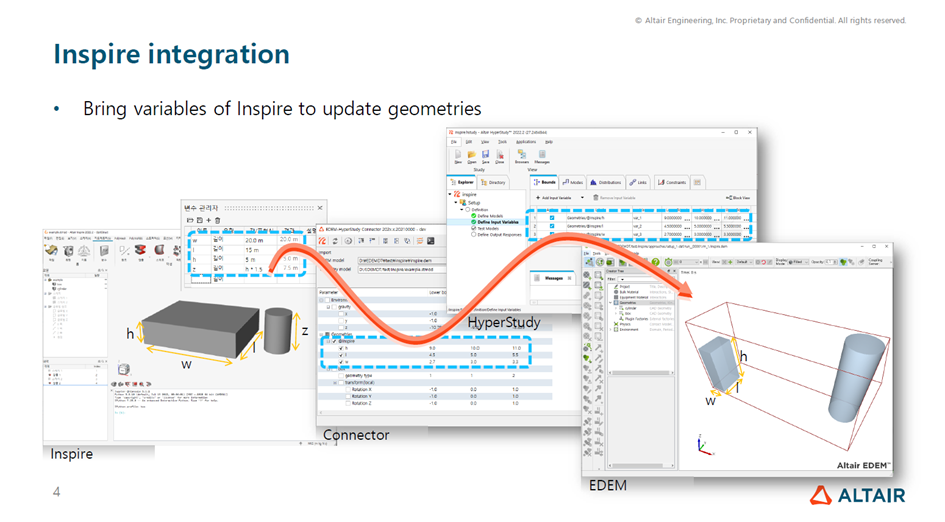945x522 pixels.
Task: Collapse the Inspire root node in HyperStudy Explorer
Action: pyautogui.click(x=450, y=194)
